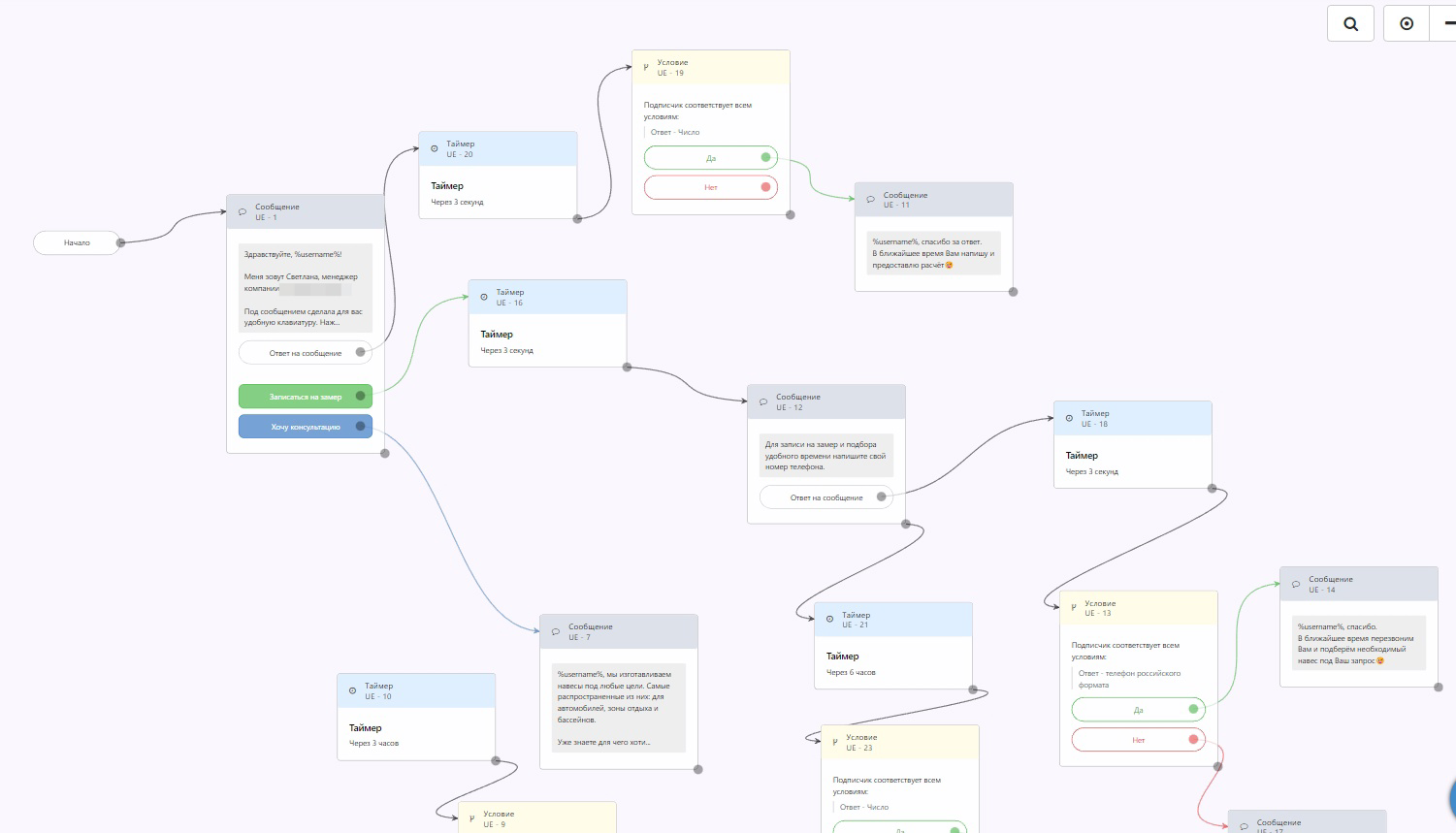
Task: Click the message text in Сообщение UE - 14
Action: click(1359, 643)
